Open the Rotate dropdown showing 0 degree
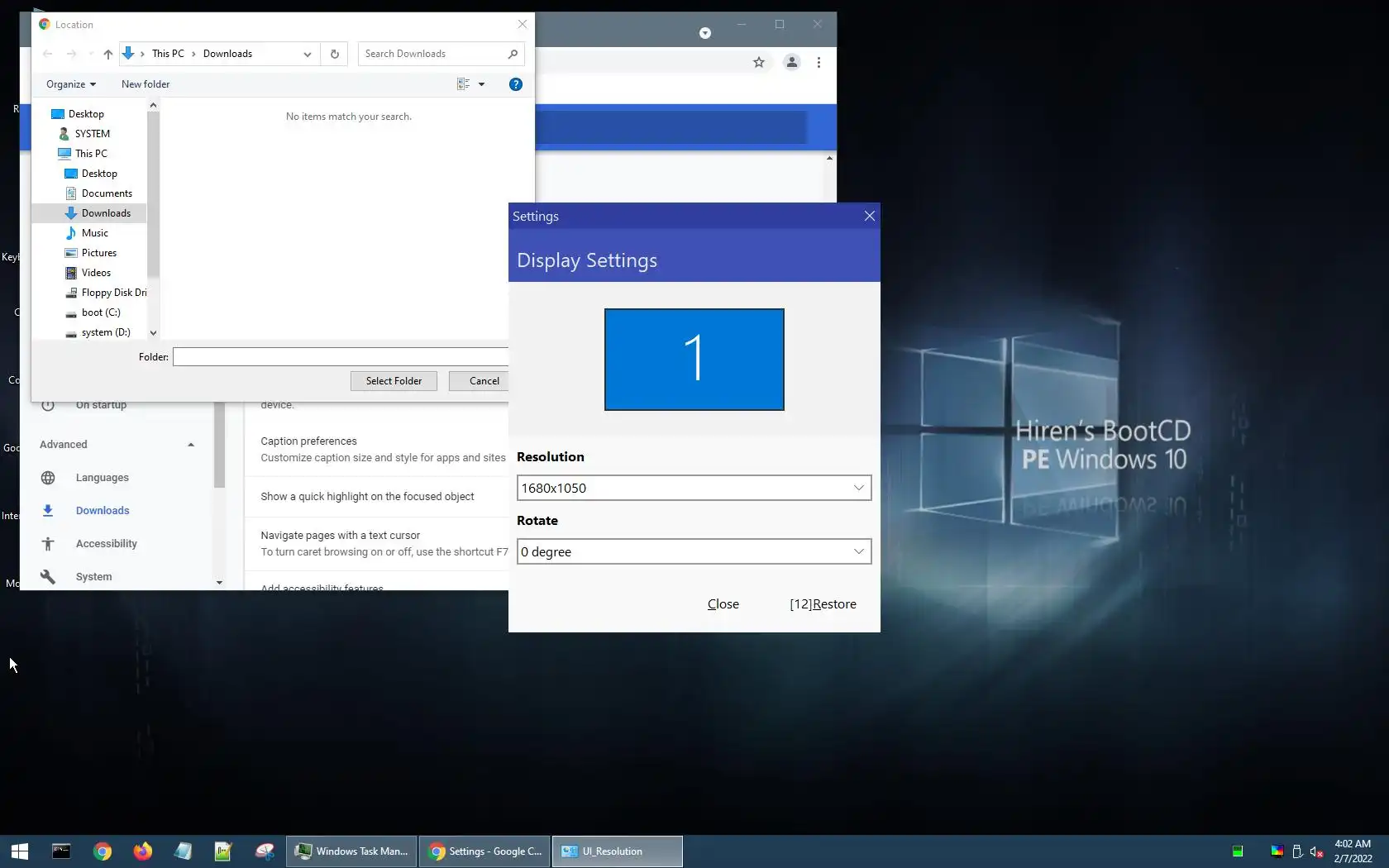This screenshot has height=868, width=1389. pos(694,551)
